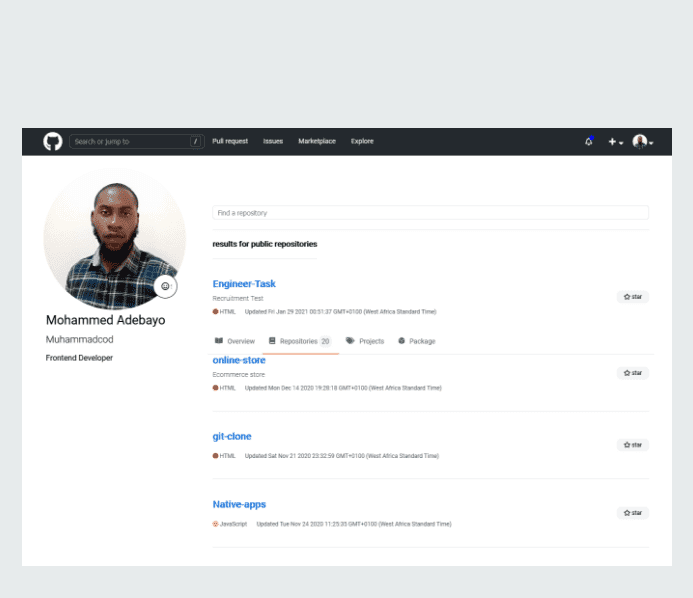The image size is (693, 598).
Task: Click the Frontend Developer bio text
Action: (79, 358)
